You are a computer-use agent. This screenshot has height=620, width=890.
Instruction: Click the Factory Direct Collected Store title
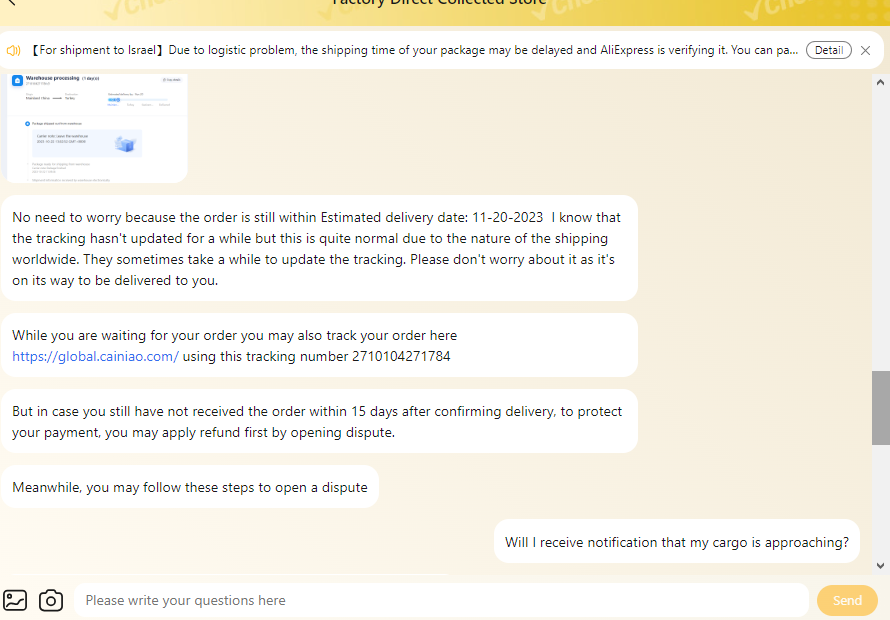tap(440, 2)
